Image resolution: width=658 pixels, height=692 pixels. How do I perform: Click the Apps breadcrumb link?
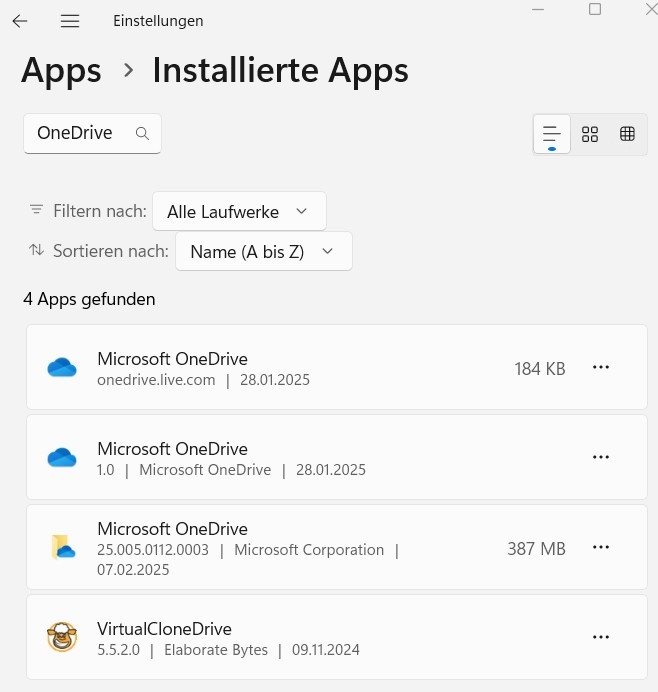pos(61,71)
